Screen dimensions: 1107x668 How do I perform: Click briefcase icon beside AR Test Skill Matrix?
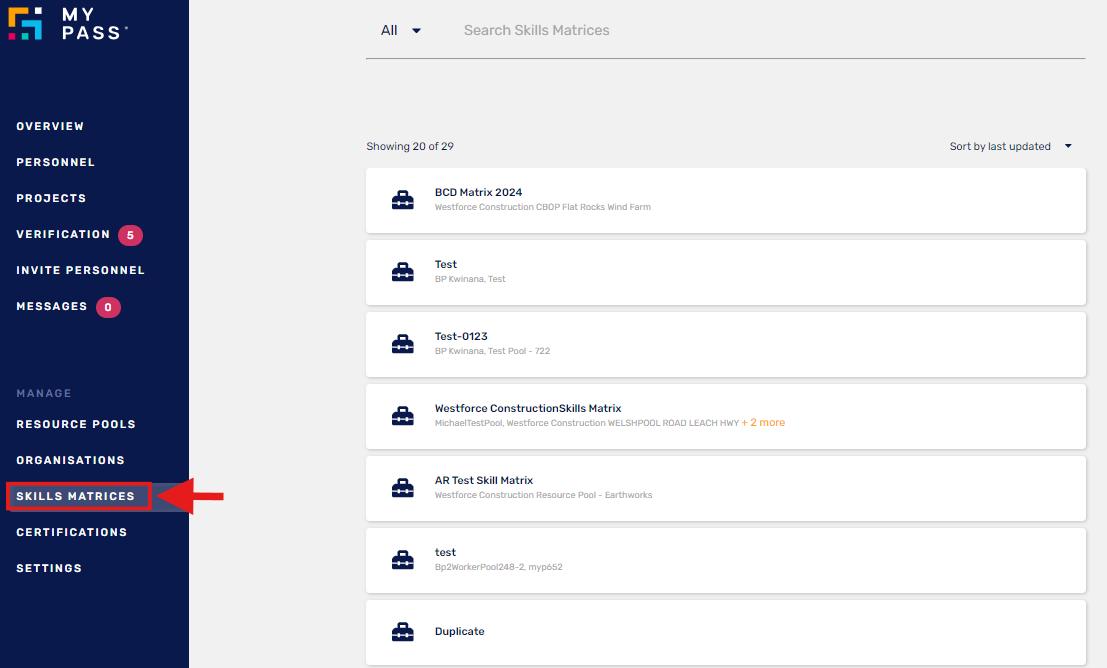coord(402,488)
